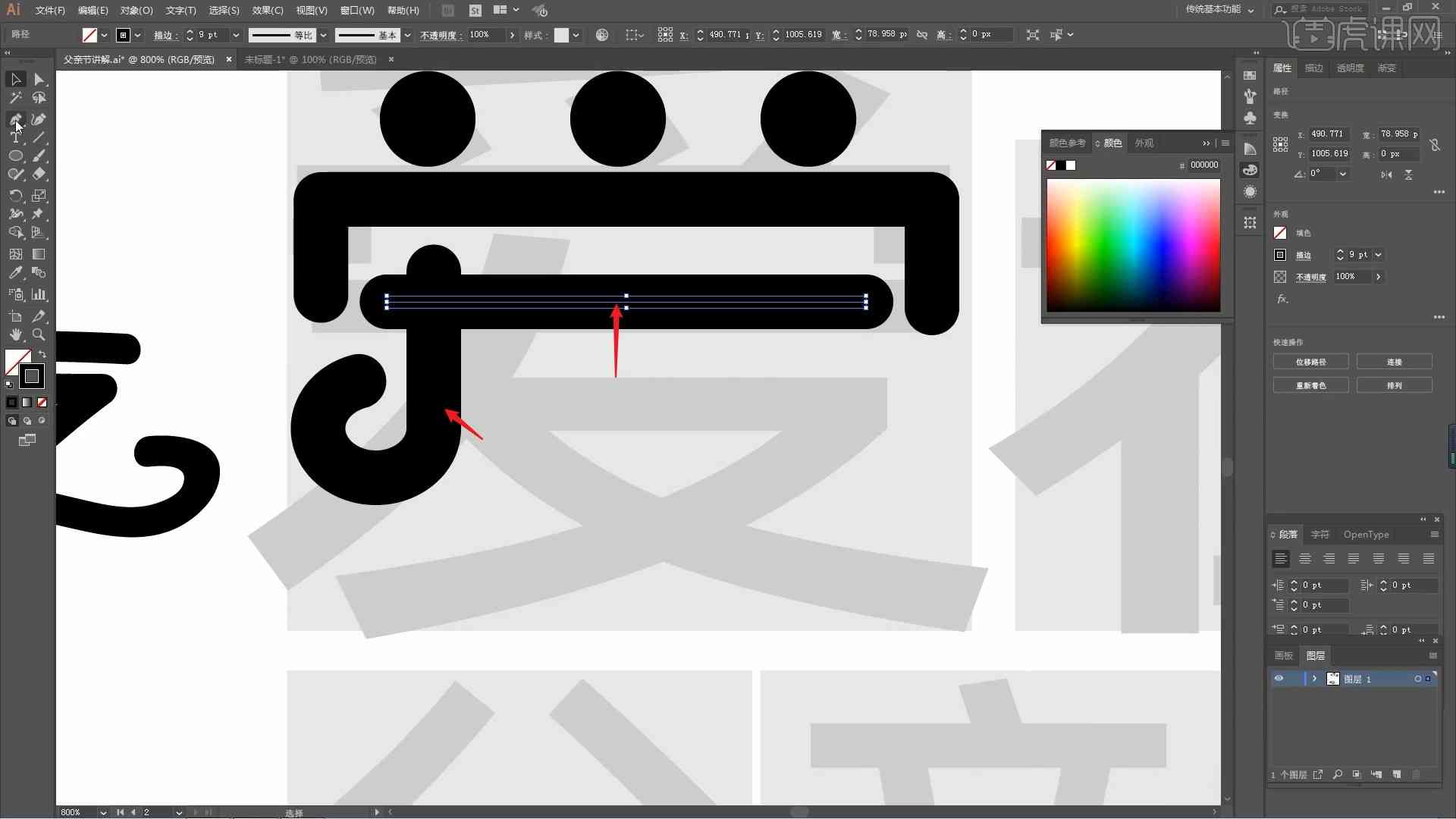Click 排列 quick action button

pos(1395,385)
